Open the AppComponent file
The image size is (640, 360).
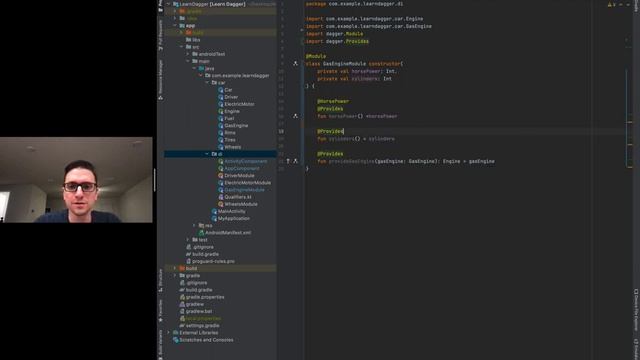(238, 169)
